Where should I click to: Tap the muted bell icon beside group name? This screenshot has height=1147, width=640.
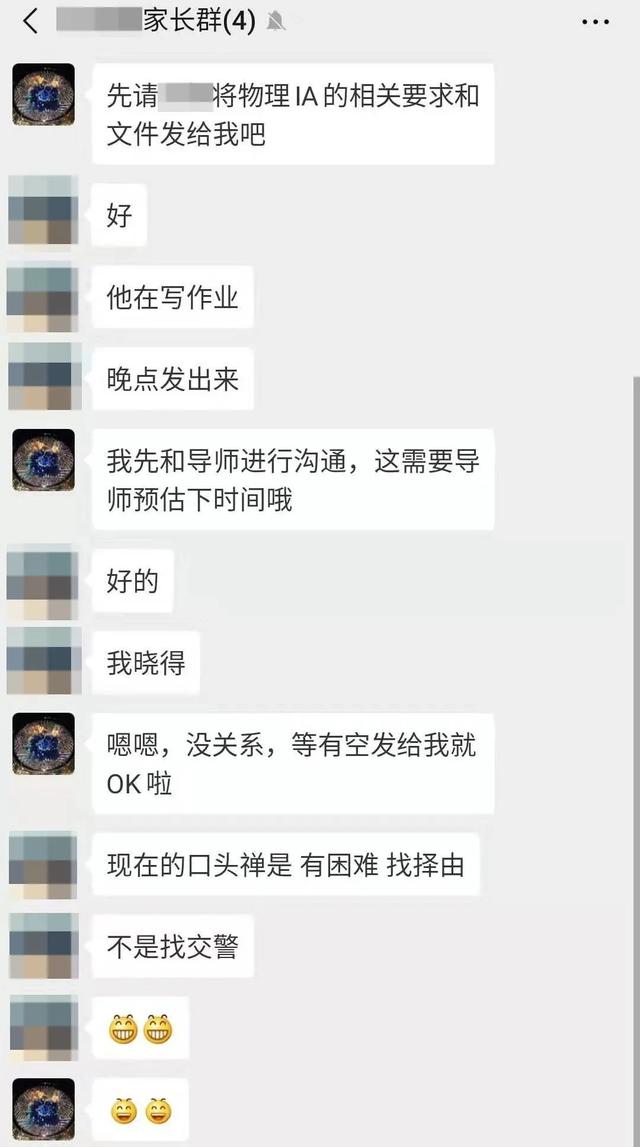276,22
